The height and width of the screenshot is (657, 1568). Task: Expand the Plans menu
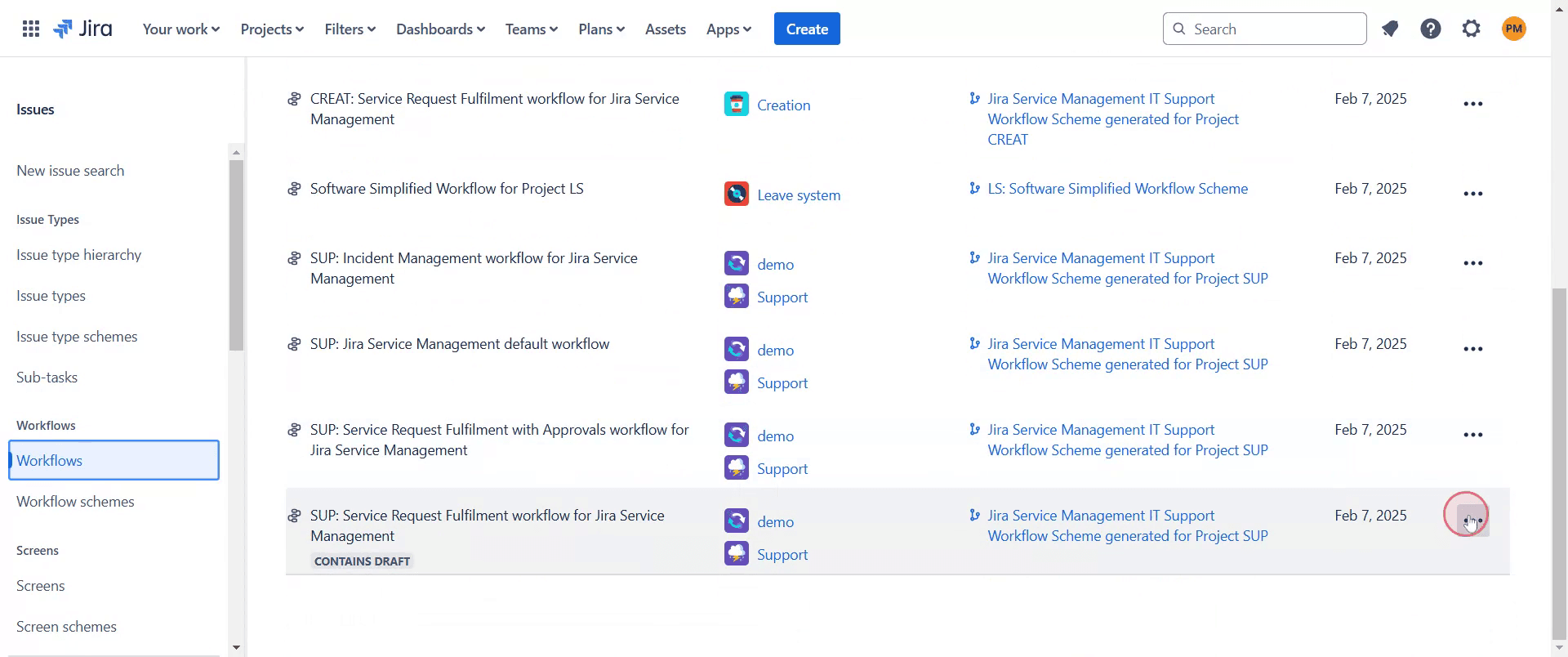click(602, 29)
